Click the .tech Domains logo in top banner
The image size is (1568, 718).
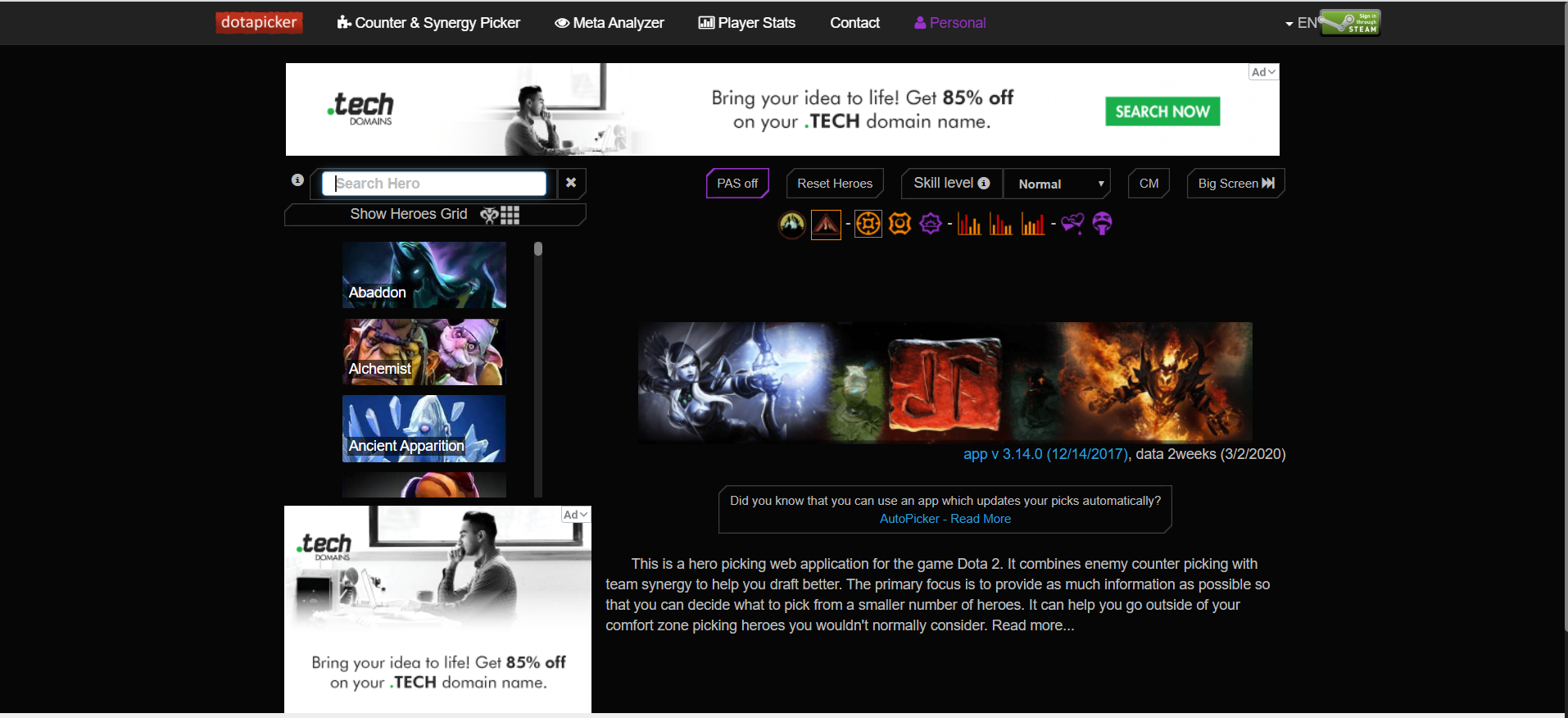361,109
